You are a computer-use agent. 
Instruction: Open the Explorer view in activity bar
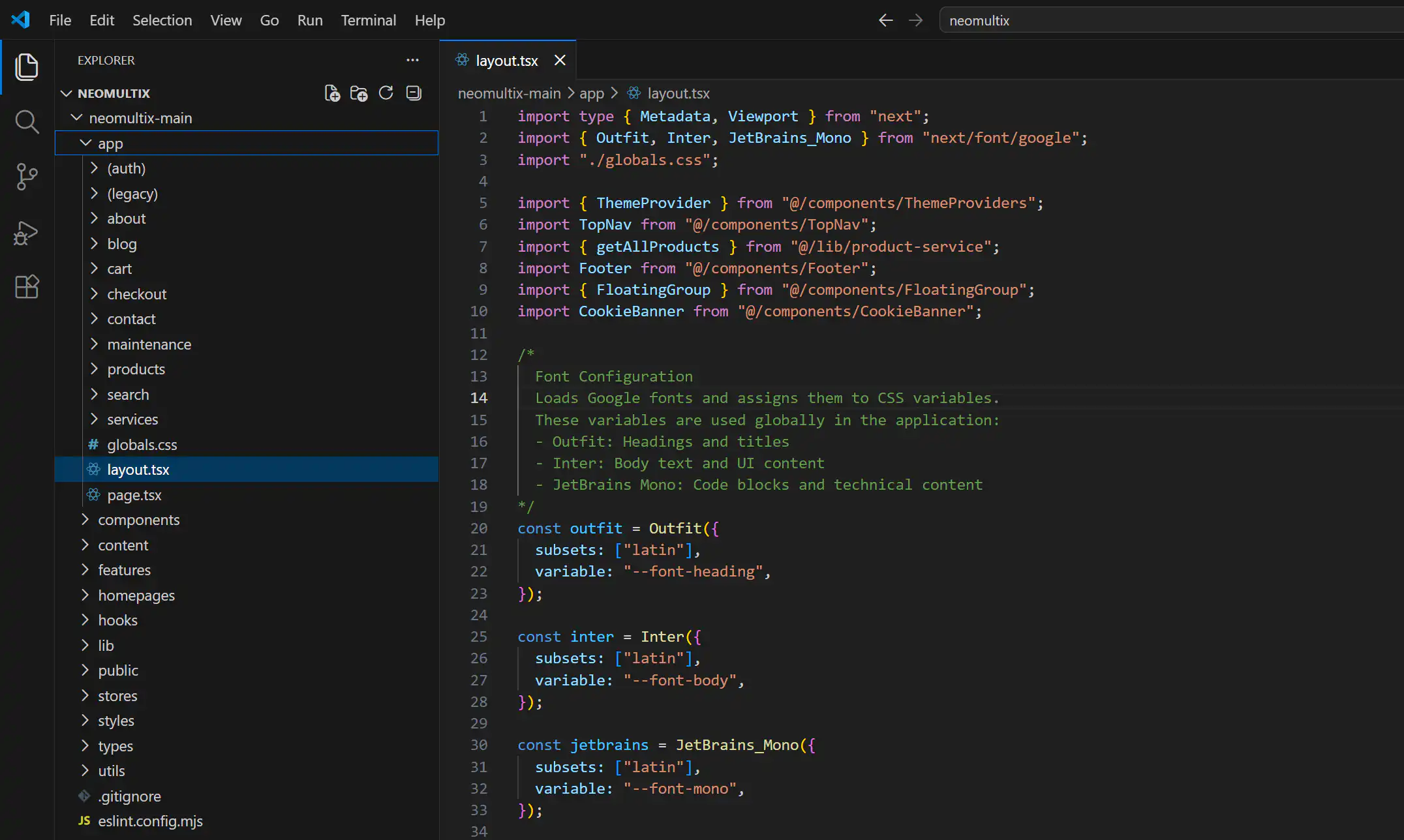point(27,67)
